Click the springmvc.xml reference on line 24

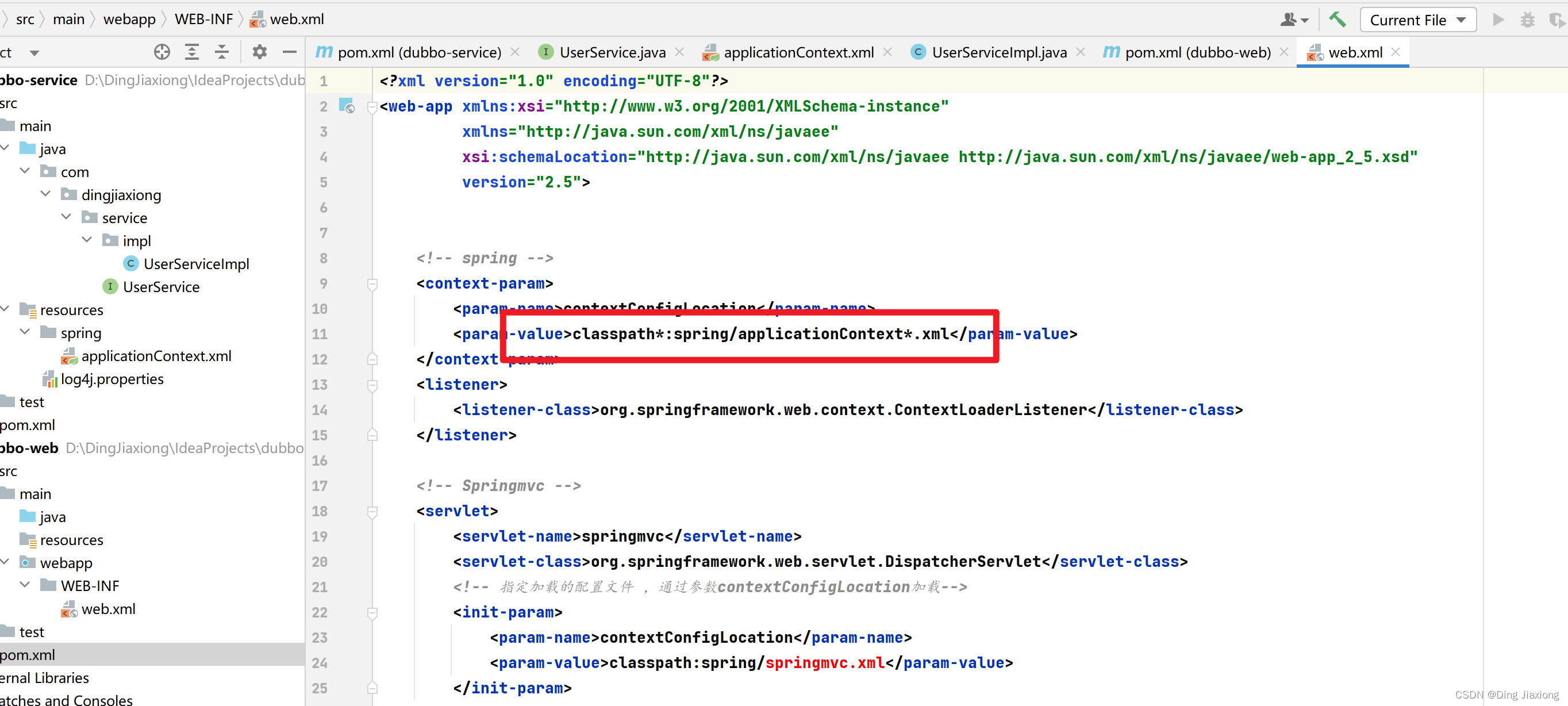click(x=825, y=663)
